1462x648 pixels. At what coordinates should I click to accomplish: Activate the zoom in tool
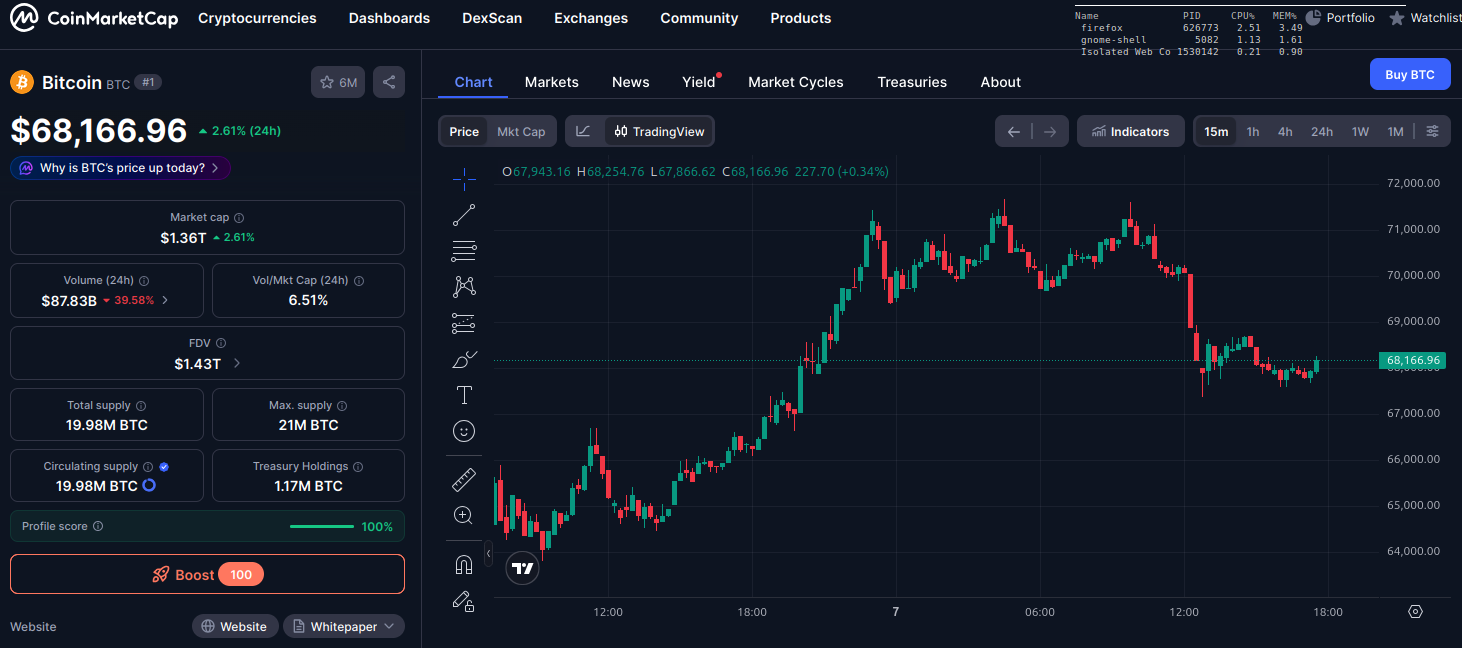[464, 516]
